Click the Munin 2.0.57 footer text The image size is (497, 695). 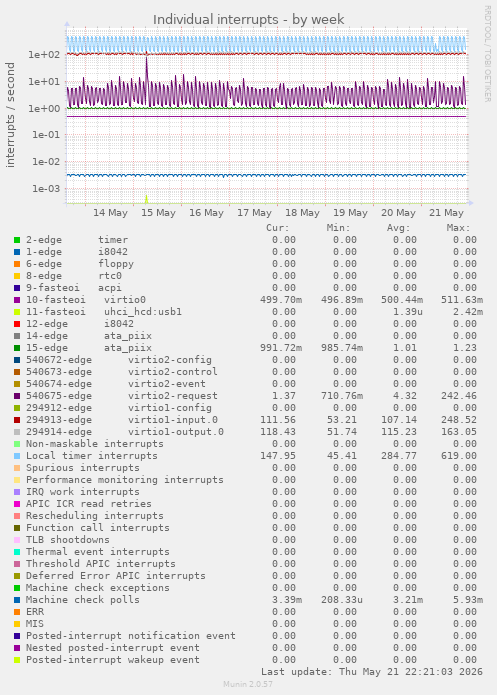pyautogui.click(x=248, y=684)
